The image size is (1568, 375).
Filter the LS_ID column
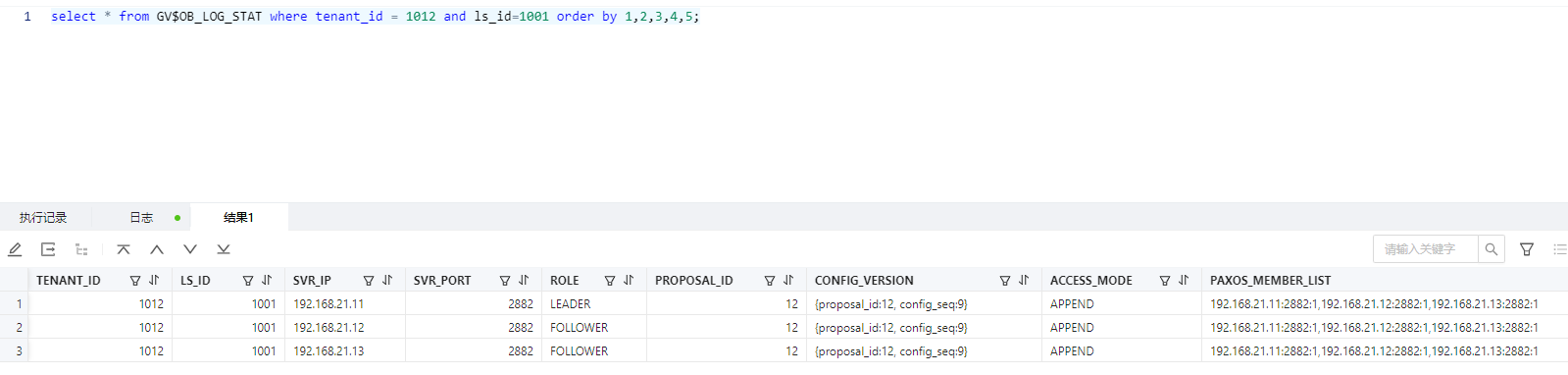[248, 281]
